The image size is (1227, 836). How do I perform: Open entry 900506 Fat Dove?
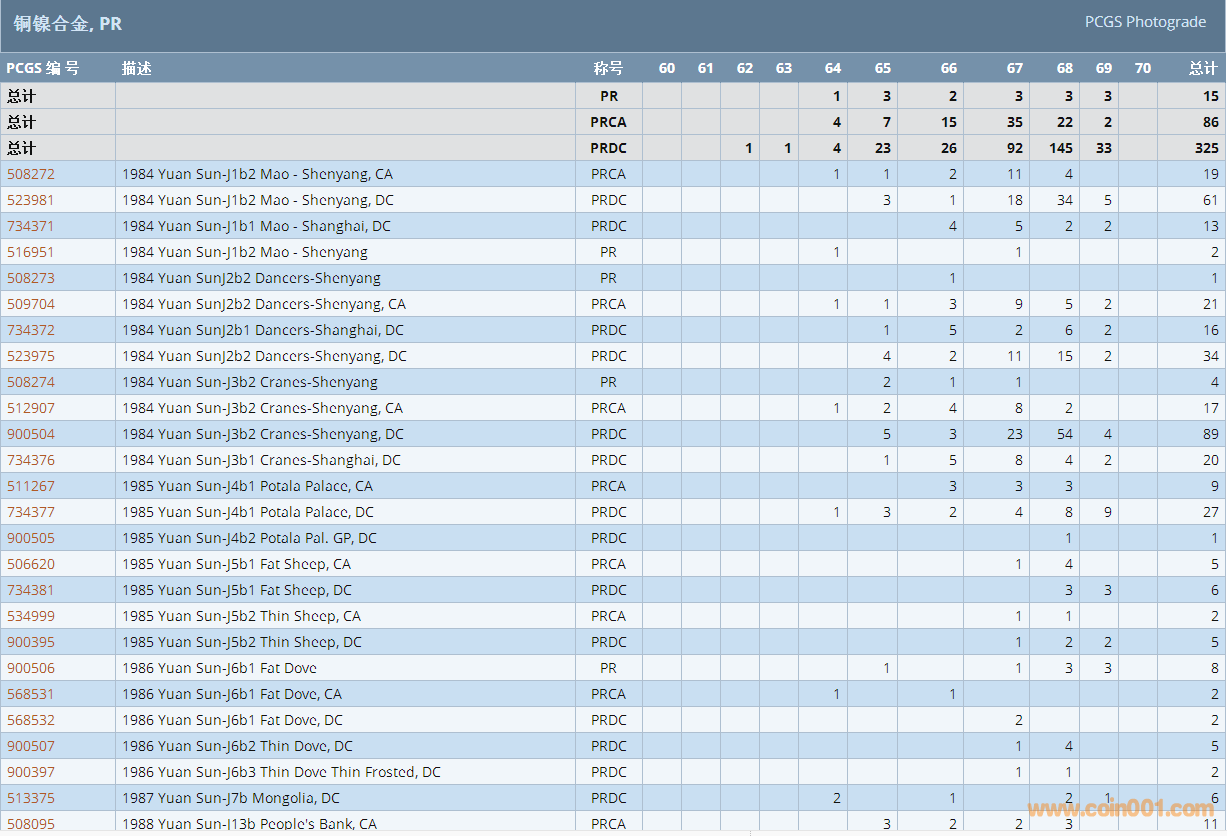(x=31, y=668)
